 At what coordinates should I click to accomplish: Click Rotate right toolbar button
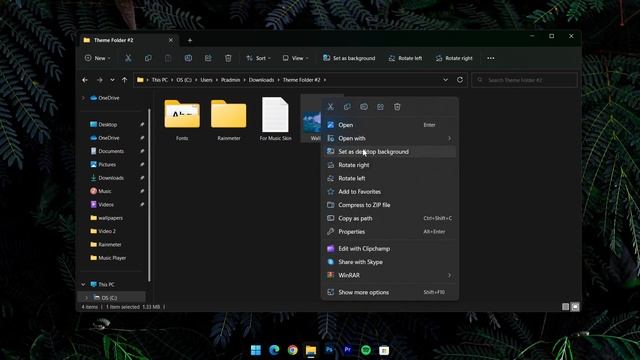pyautogui.click(x=454, y=58)
